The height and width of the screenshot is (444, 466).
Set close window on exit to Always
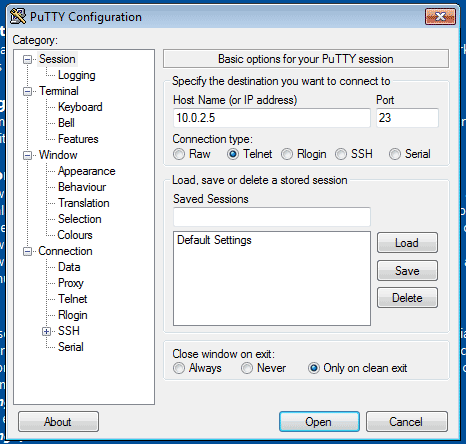(x=179, y=368)
